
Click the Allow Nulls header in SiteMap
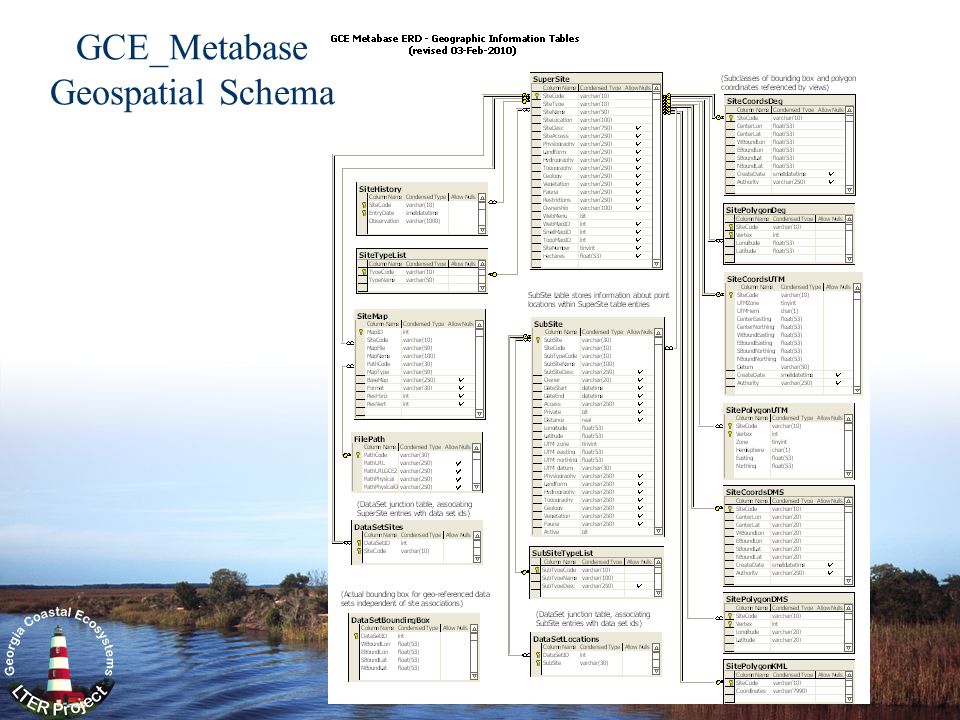point(460,324)
